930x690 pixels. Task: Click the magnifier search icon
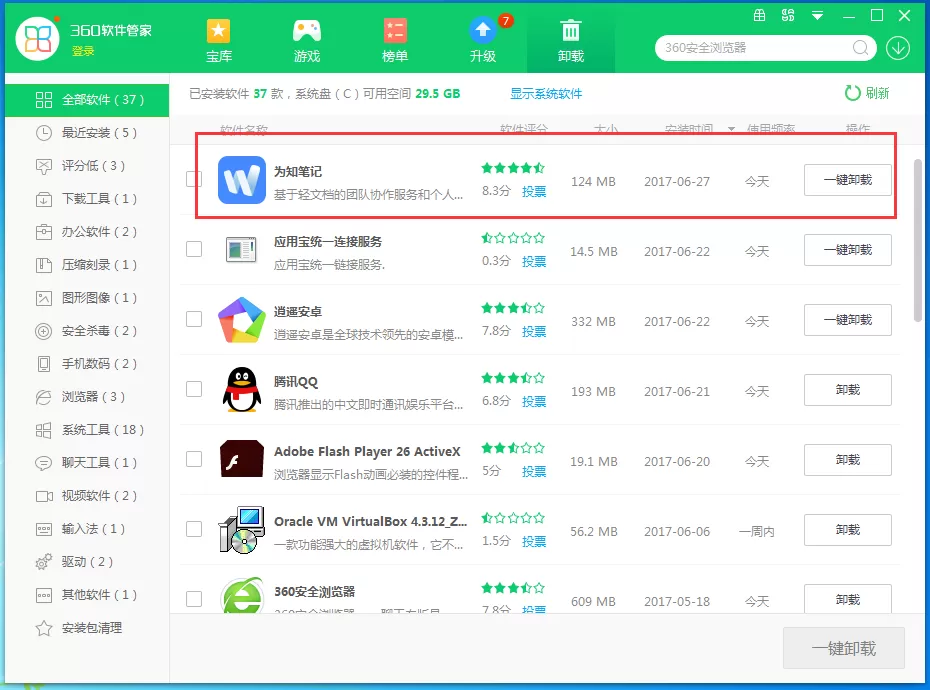tap(861, 48)
